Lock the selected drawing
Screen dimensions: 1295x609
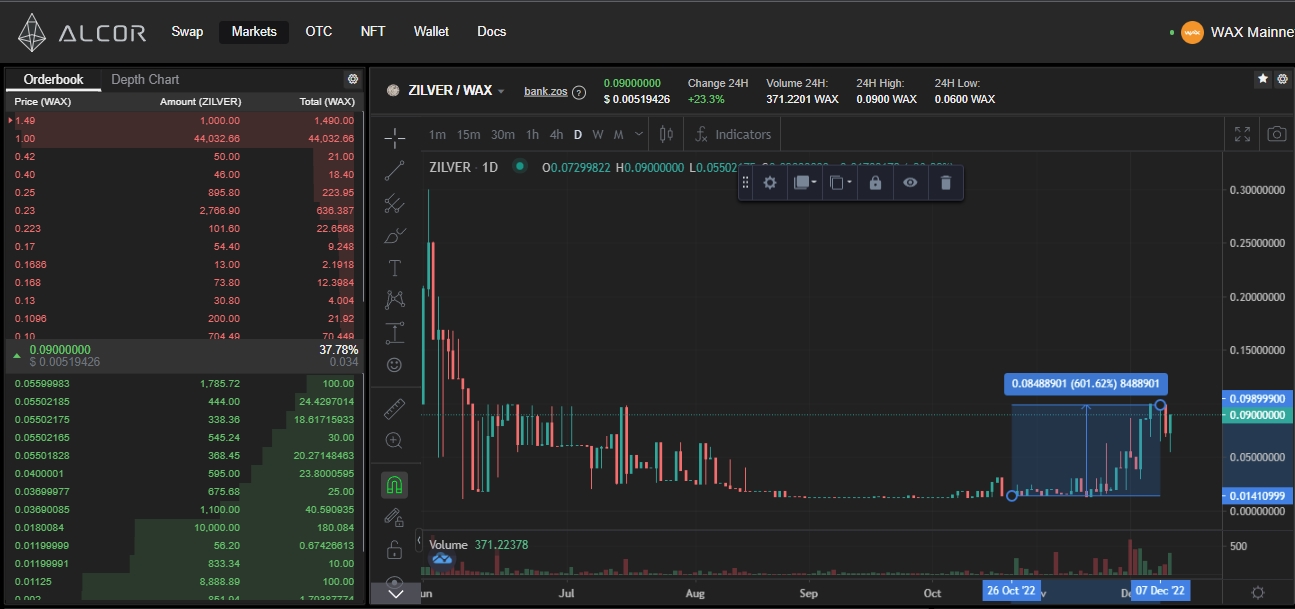[x=875, y=183]
